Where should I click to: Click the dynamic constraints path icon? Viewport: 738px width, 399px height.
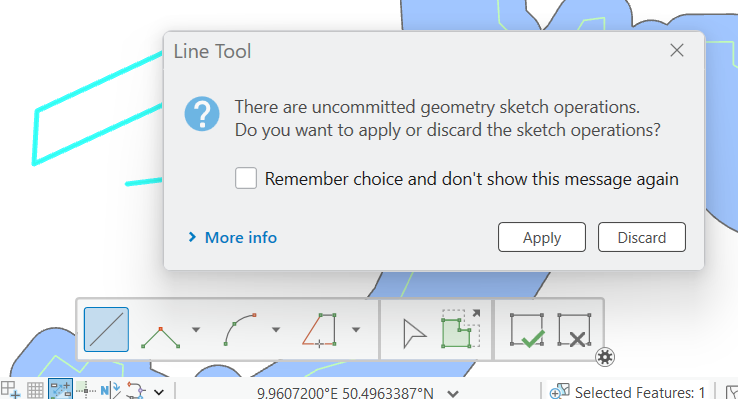[136, 391]
